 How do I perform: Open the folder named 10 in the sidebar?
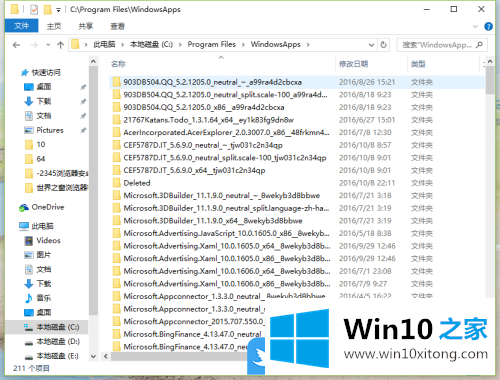41,144
